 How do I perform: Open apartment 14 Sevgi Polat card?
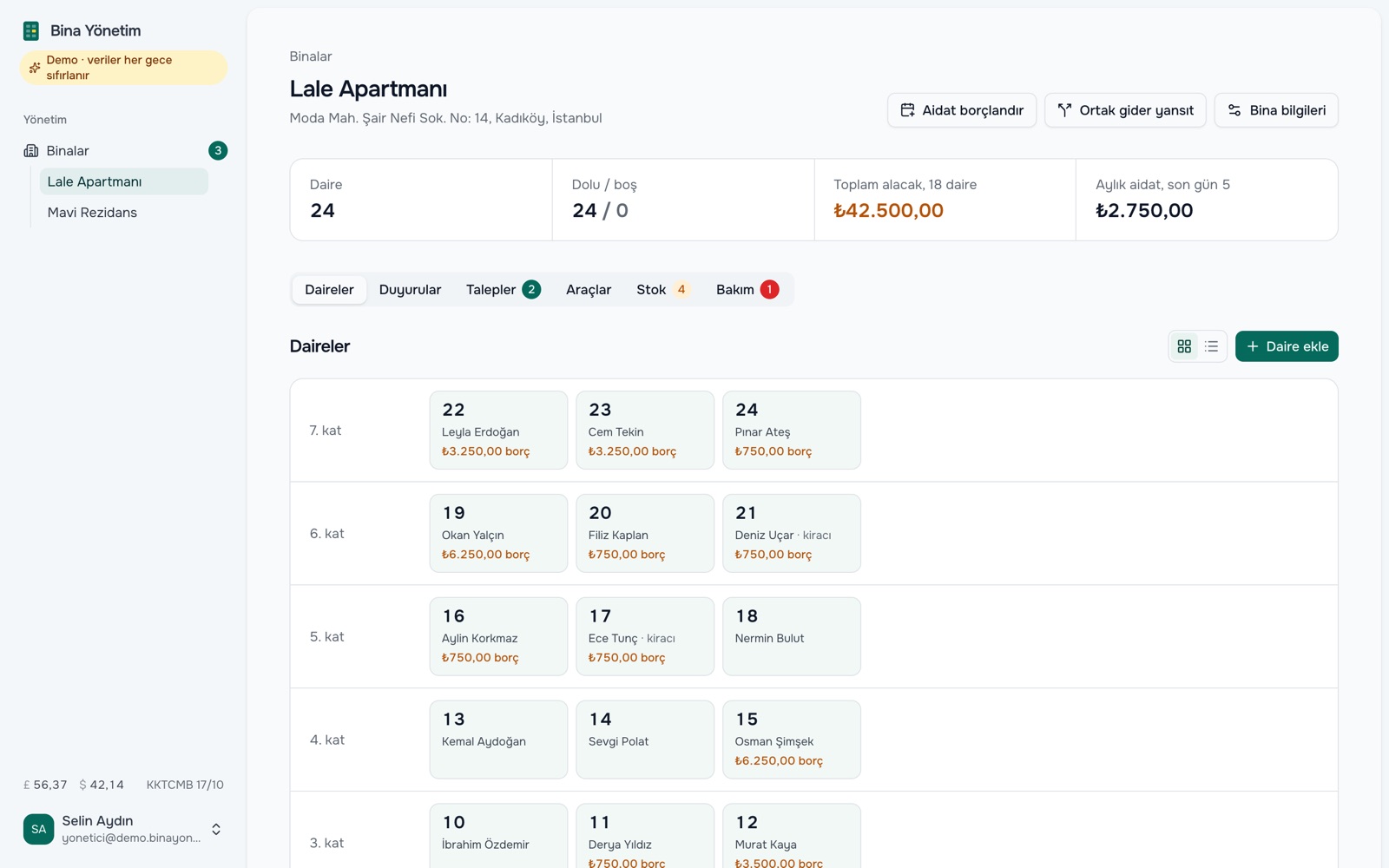645,740
